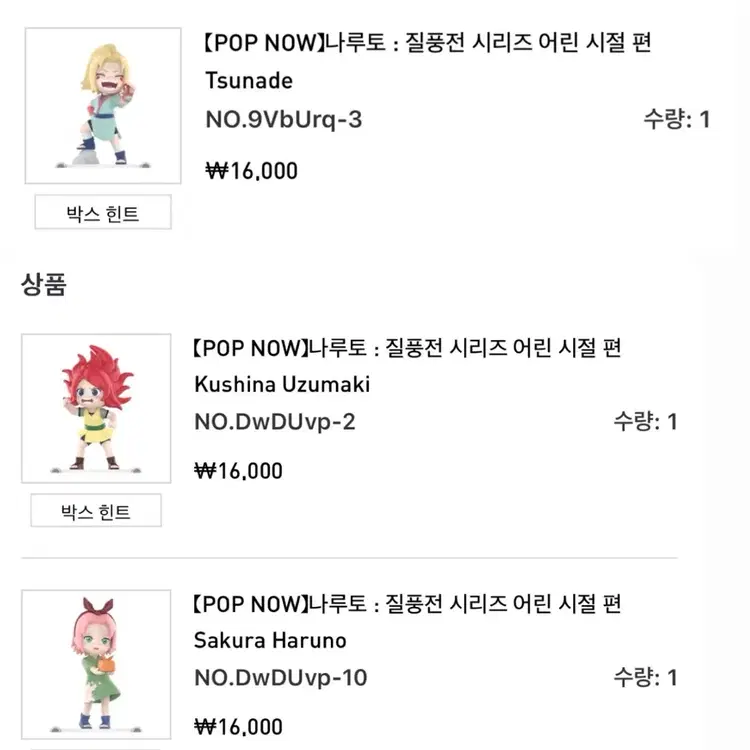Click the 수량: 1 quantity for Kushina Uzumaki
The image size is (750, 750).
click(645, 422)
